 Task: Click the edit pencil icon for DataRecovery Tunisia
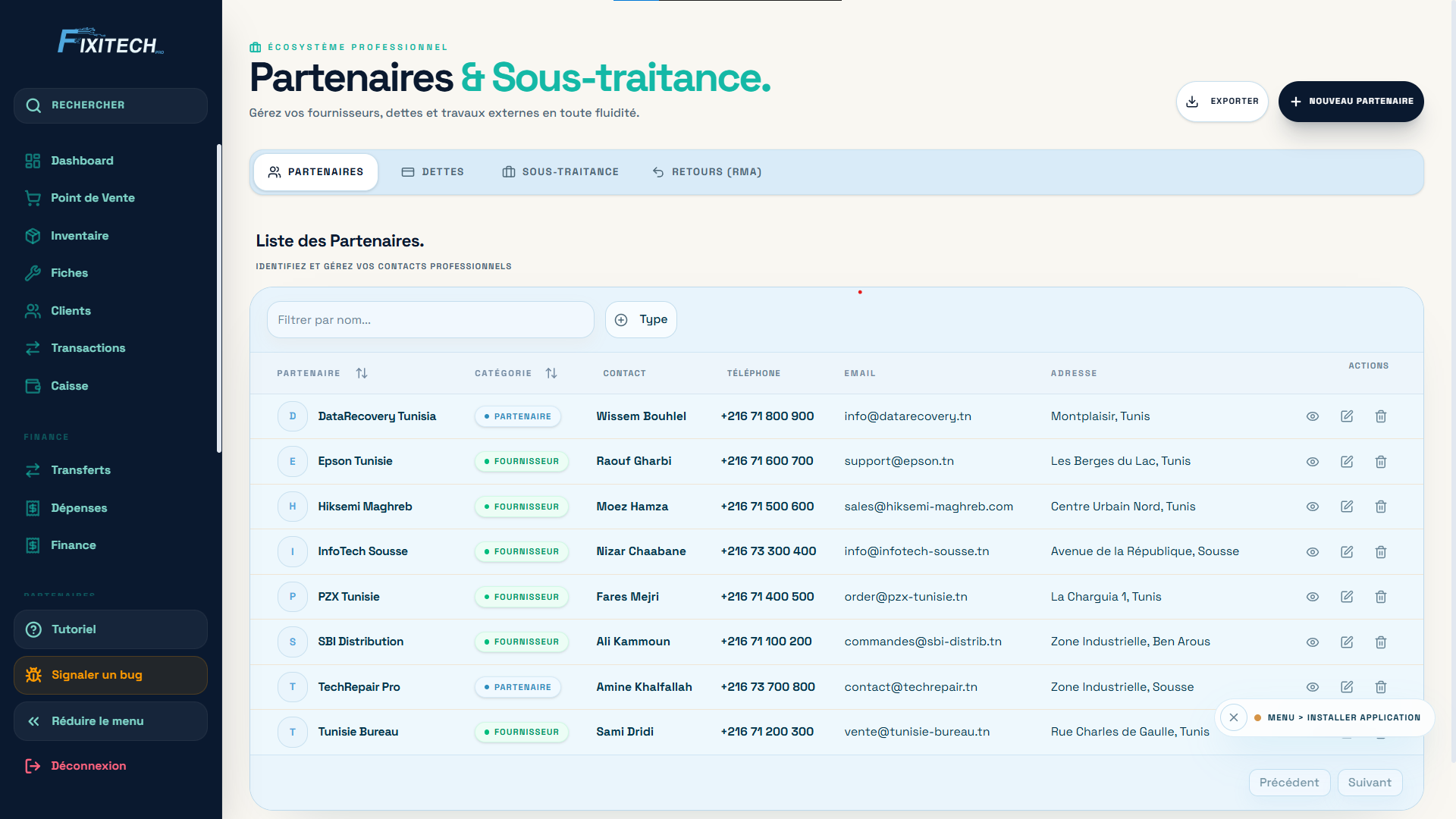[x=1347, y=416]
